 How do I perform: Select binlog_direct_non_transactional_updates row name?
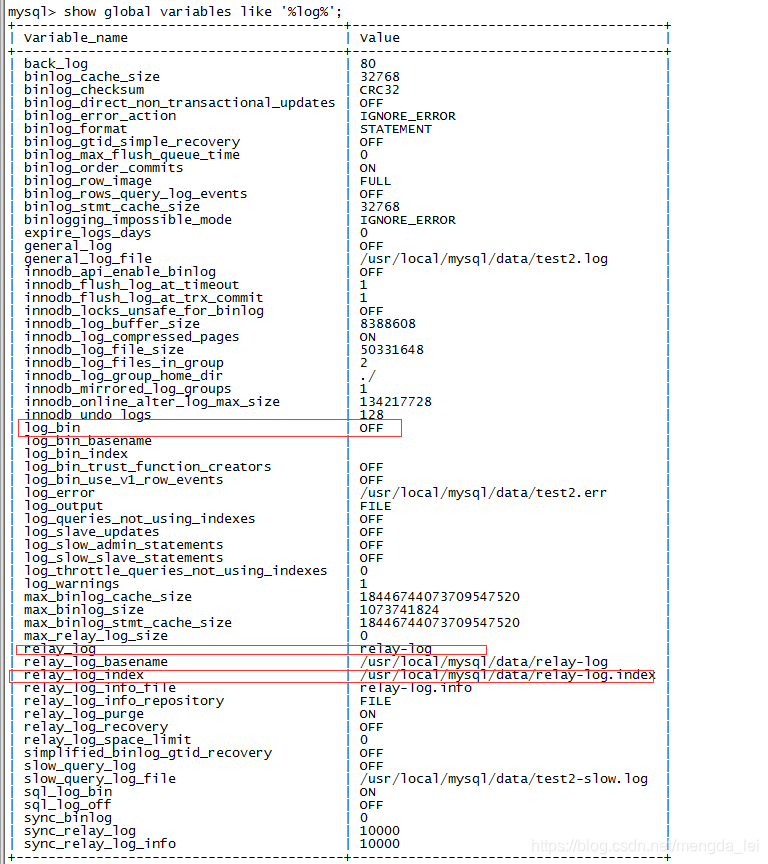[180, 103]
